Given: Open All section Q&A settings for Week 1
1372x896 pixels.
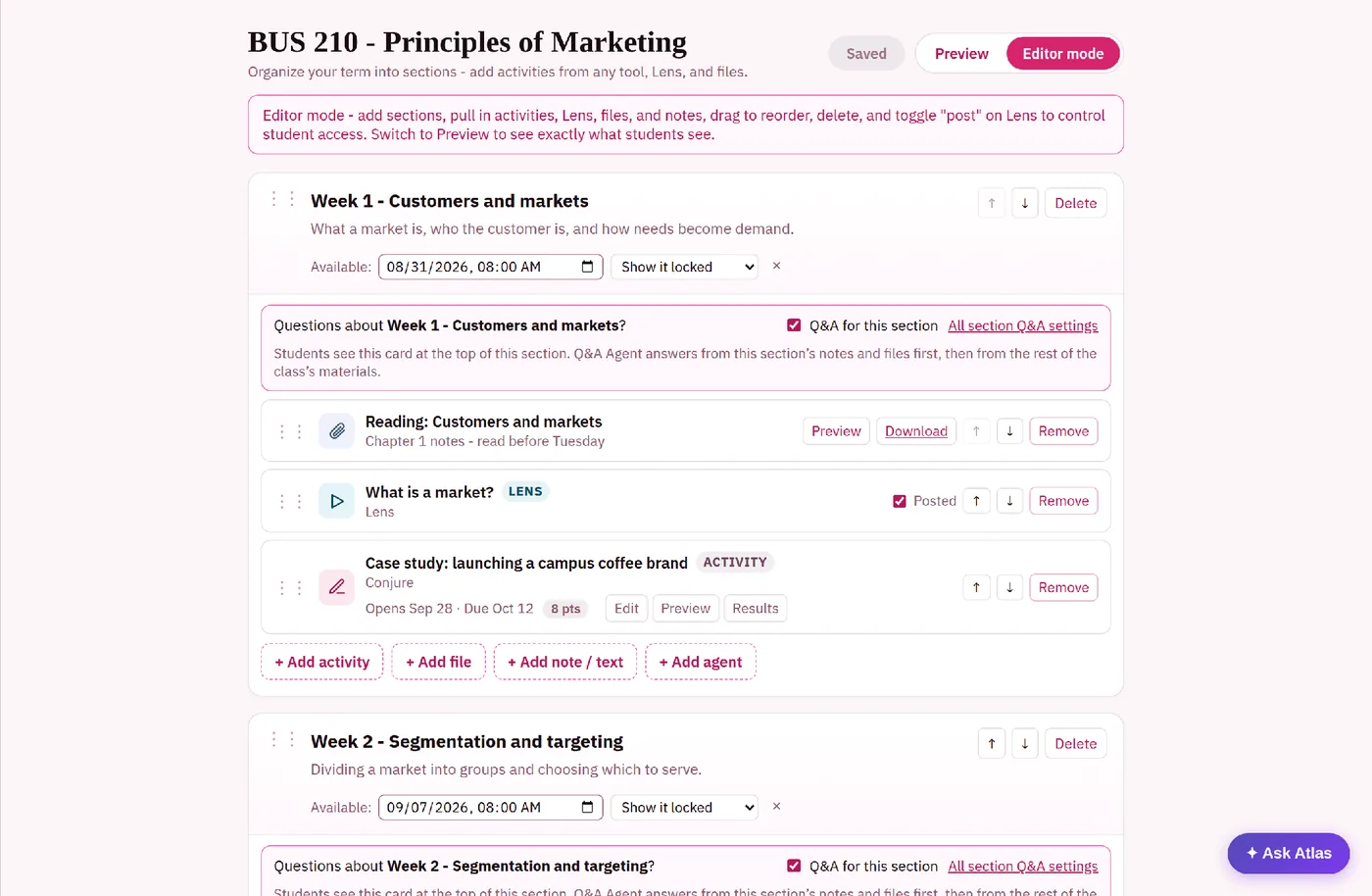Looking at the screenshot, I should (x=1023, y=325).
